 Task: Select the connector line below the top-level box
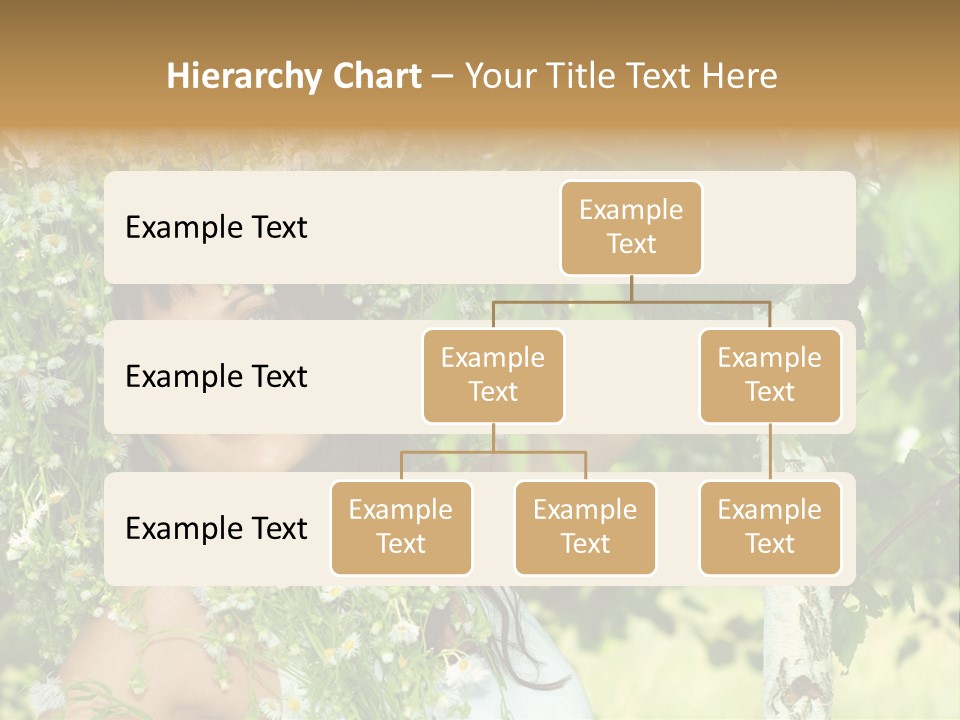coord(631,289)
